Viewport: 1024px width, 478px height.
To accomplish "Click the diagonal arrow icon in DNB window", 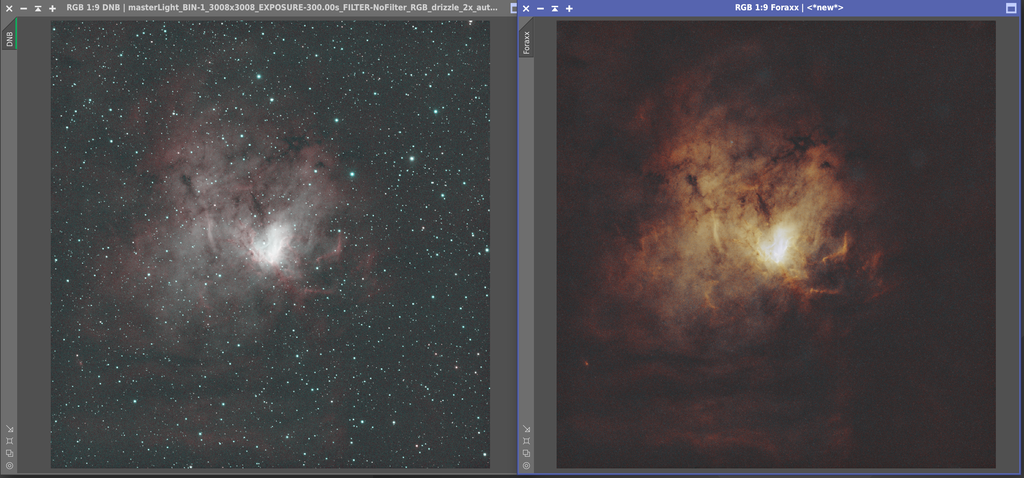I will tap(9, 429).
